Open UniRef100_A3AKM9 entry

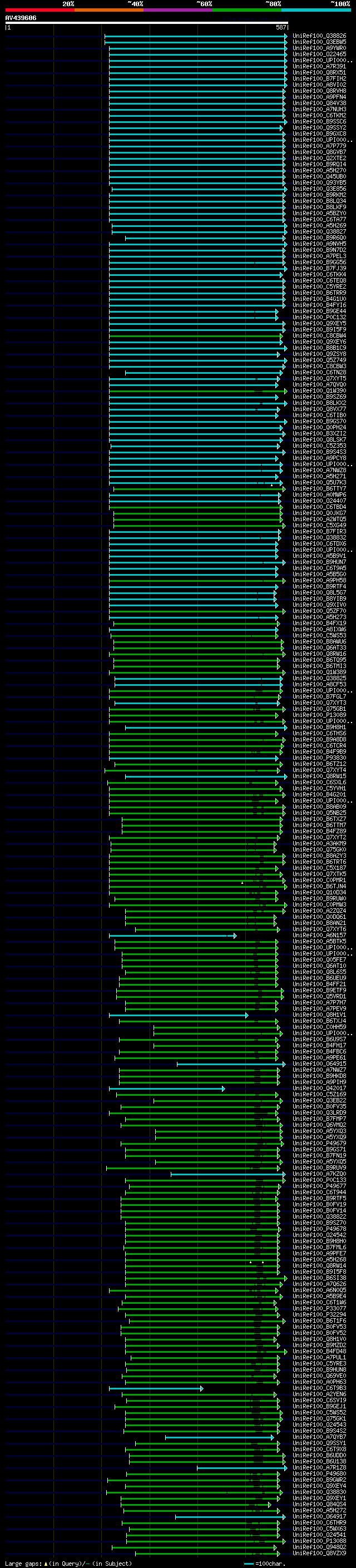(x=319, y=843)
